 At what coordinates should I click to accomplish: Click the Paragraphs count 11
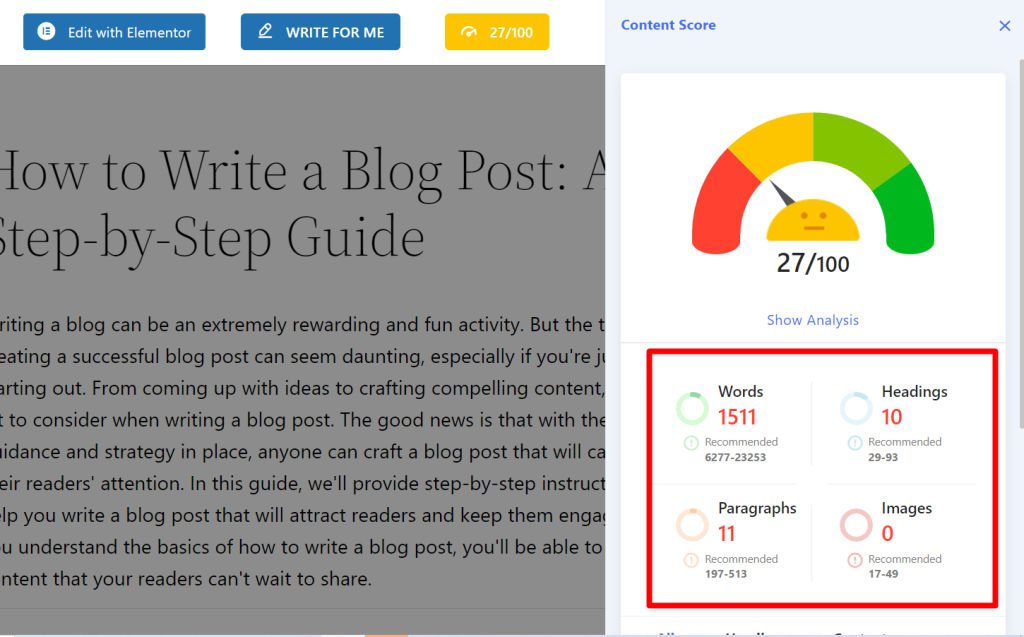coord(727,534)
